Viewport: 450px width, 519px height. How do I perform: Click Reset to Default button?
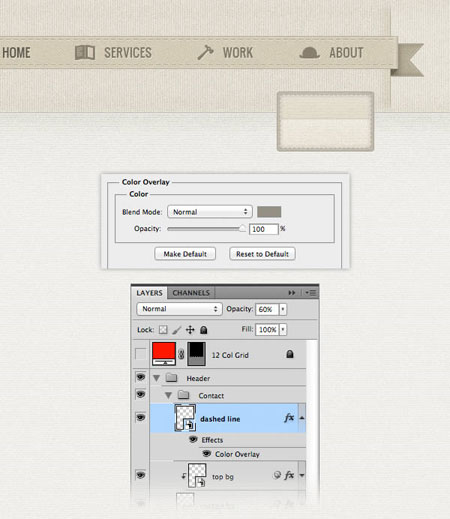click(262, 254)
